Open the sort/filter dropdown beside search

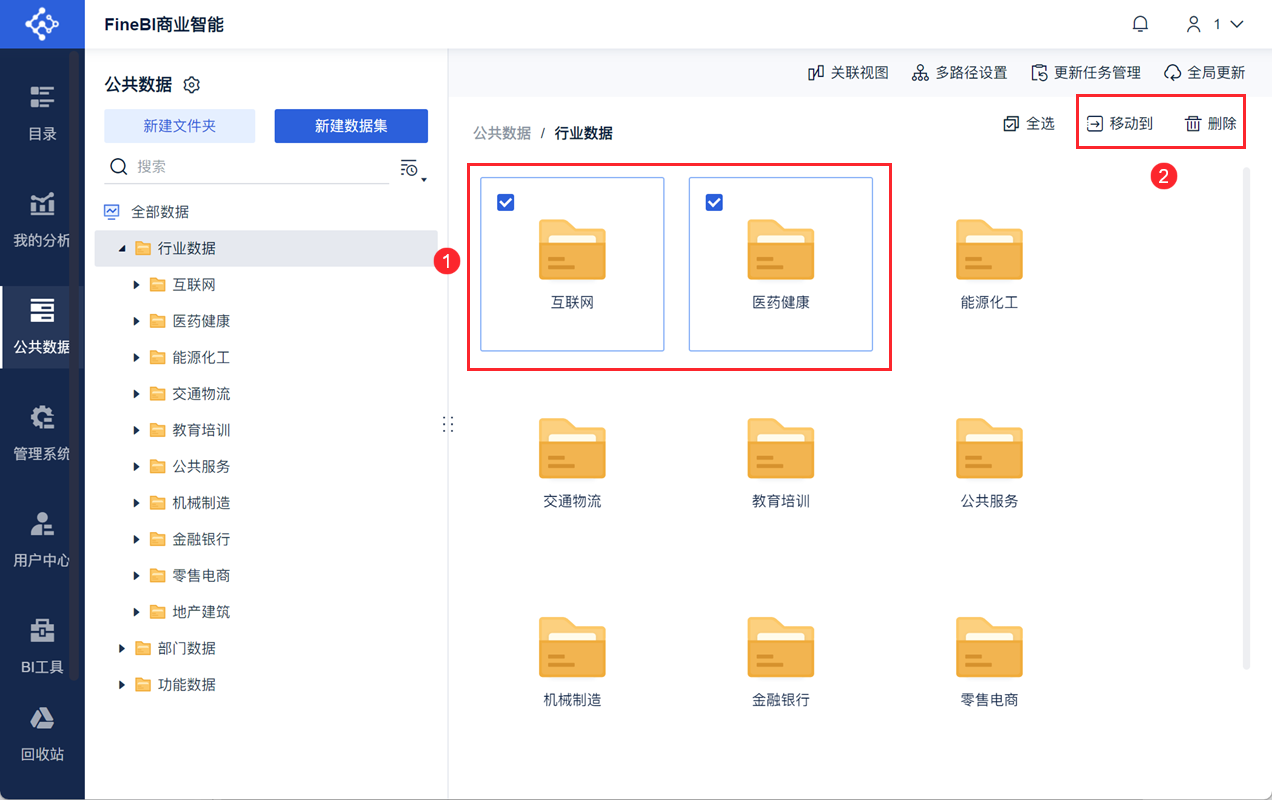coord(413,169)
